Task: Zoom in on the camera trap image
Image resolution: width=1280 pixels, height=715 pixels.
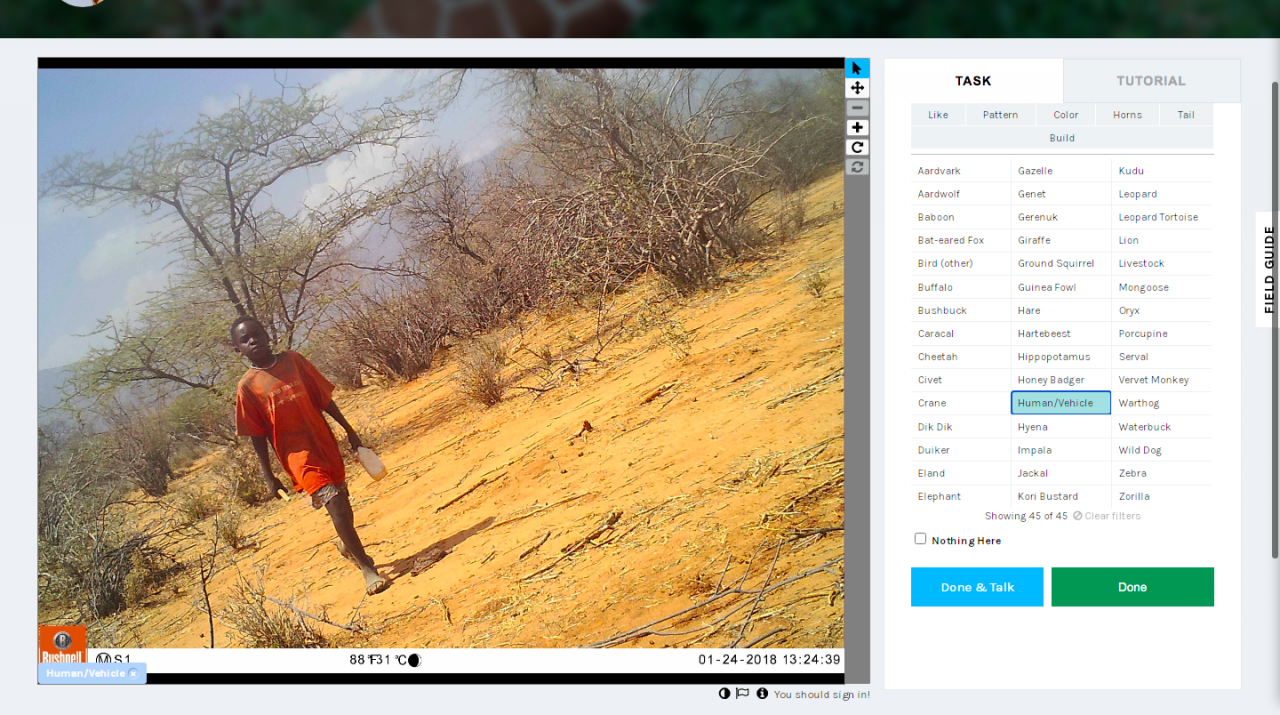Action: pos(857,128)
